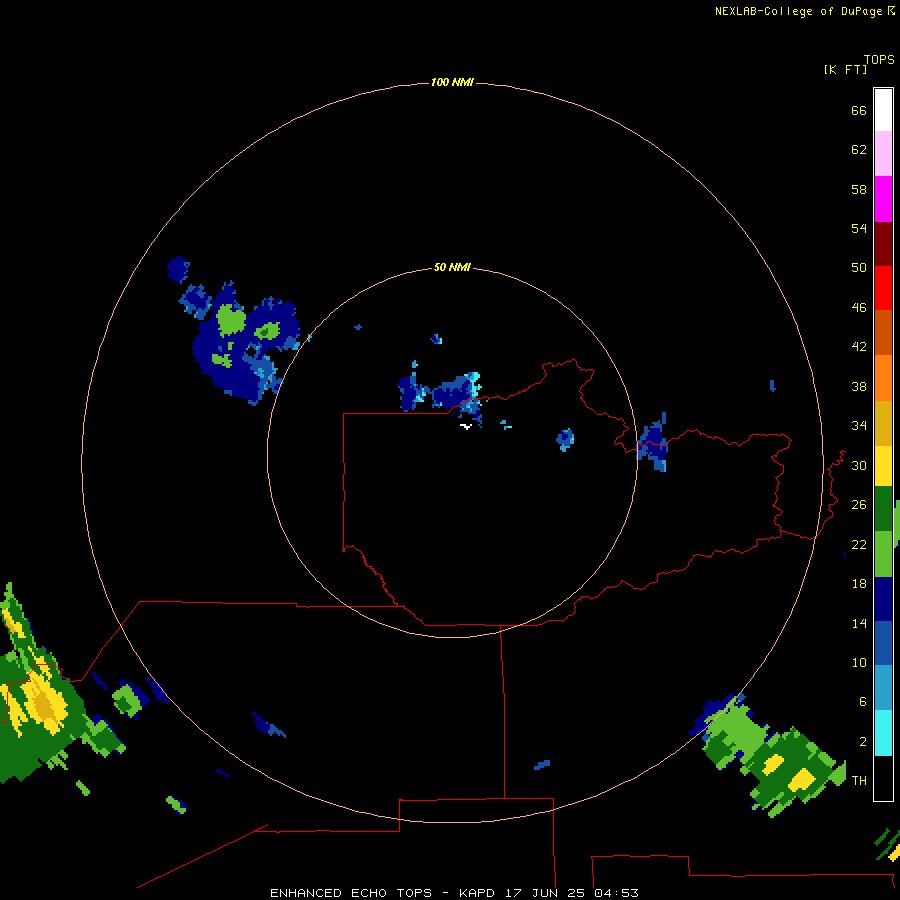This screenshot has width=900, height=900.
Task: Click the "26" legend value
Action: tap(859, 505)
